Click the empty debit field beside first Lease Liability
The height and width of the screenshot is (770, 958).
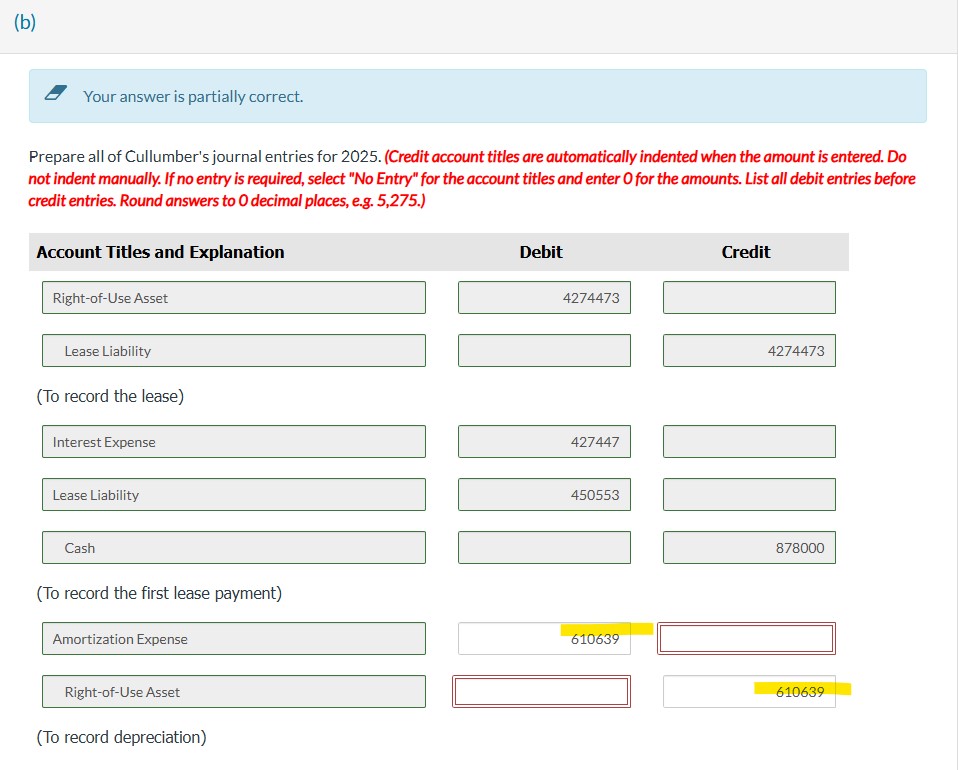[544, 351]
